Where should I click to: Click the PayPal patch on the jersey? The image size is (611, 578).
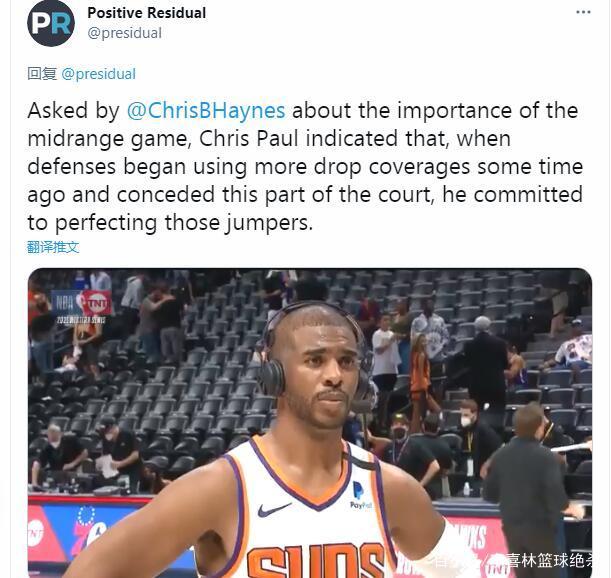click(x=359, y=495)
